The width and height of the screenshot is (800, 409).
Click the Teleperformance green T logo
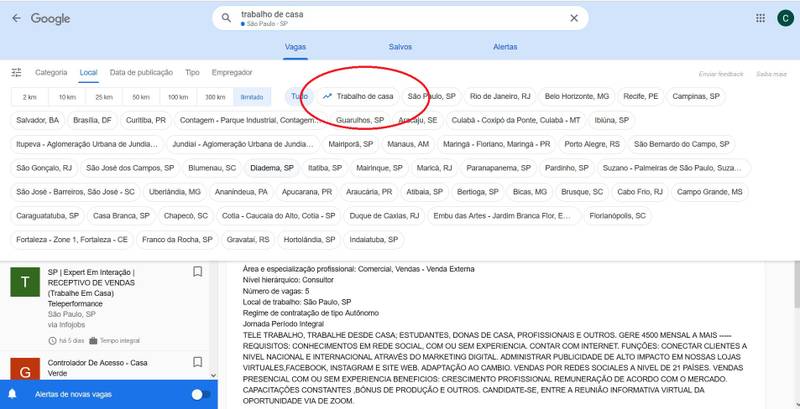point(25,282)
